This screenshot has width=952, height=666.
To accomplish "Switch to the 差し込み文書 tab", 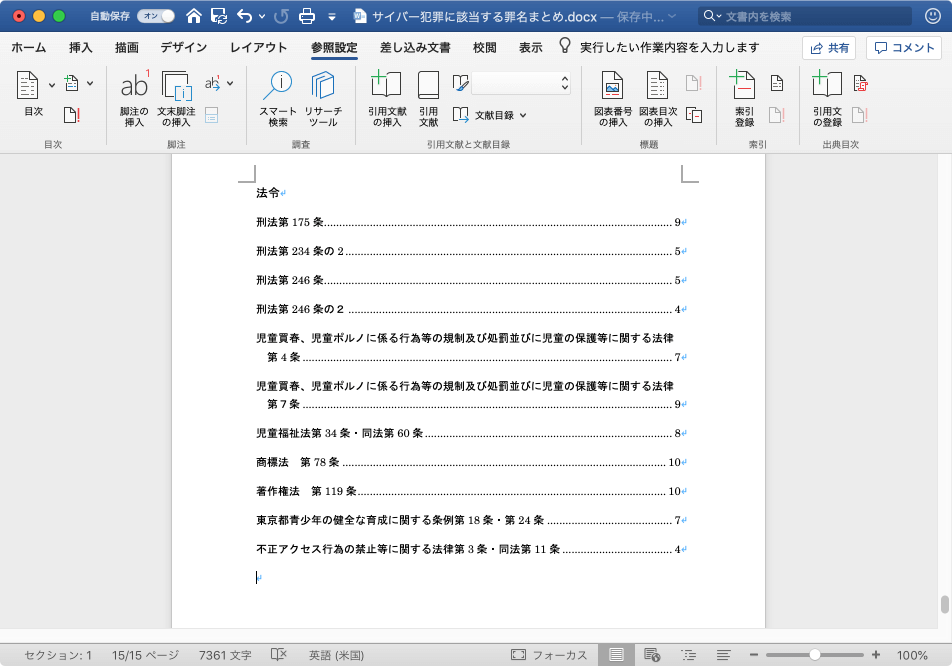I will pos(415,47).
